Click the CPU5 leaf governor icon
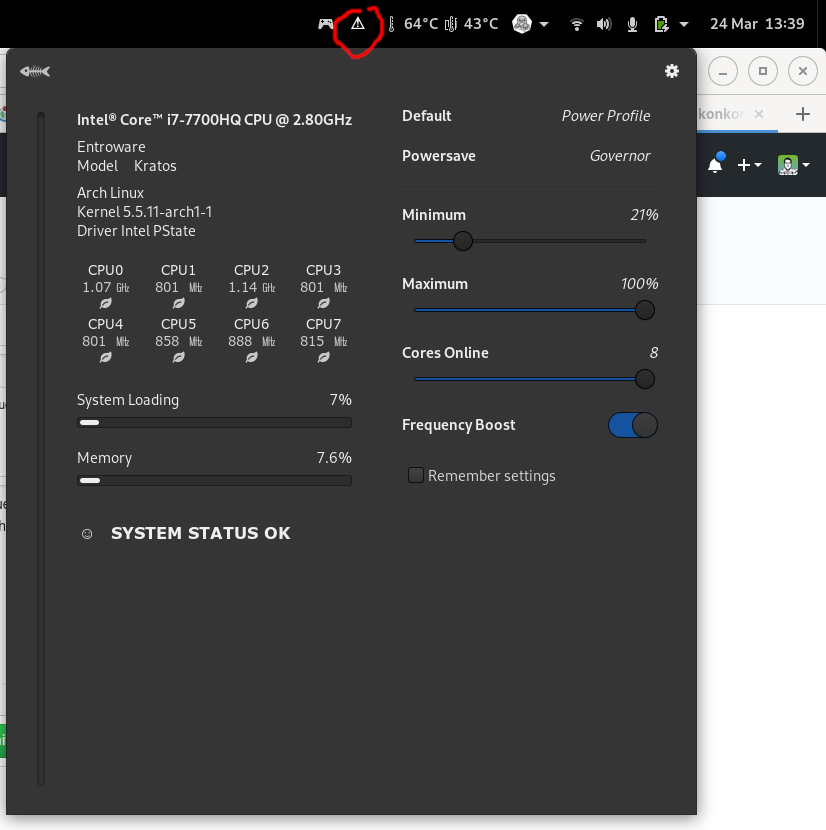The image size is (826, 830). click(178, 357)
